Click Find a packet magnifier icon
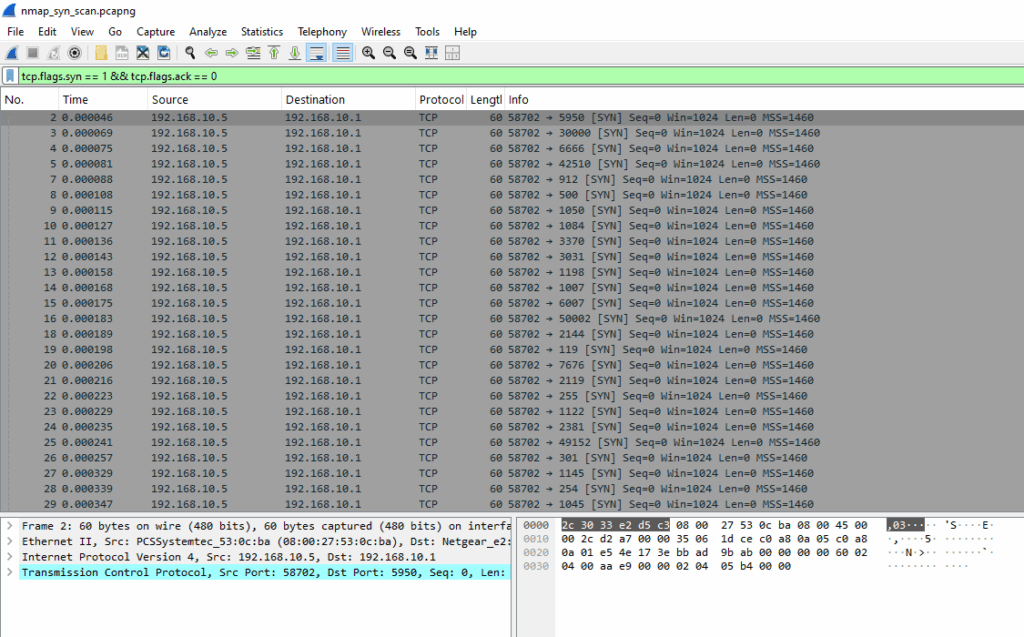The image size is (1024, 637). coord(190,53)
